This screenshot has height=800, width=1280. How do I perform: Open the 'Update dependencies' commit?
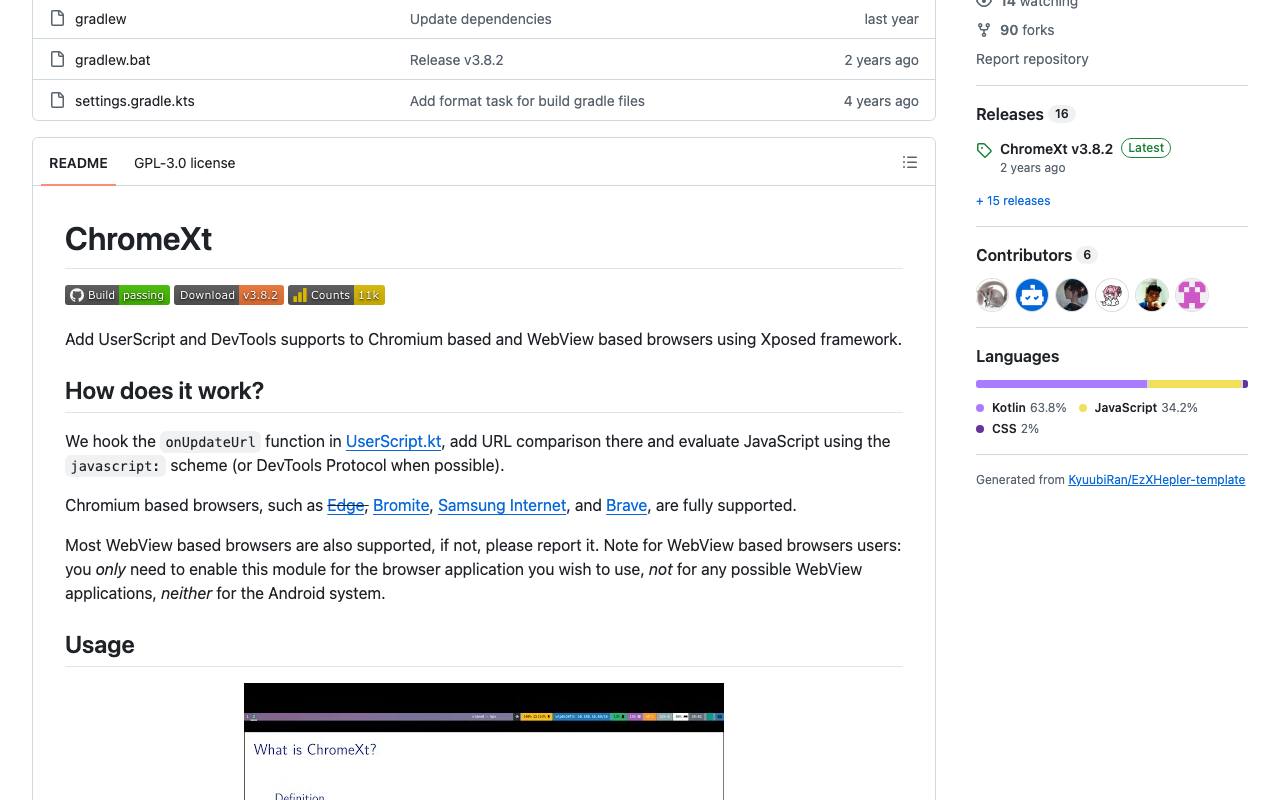pyautogui.click(x=481, y=19)
